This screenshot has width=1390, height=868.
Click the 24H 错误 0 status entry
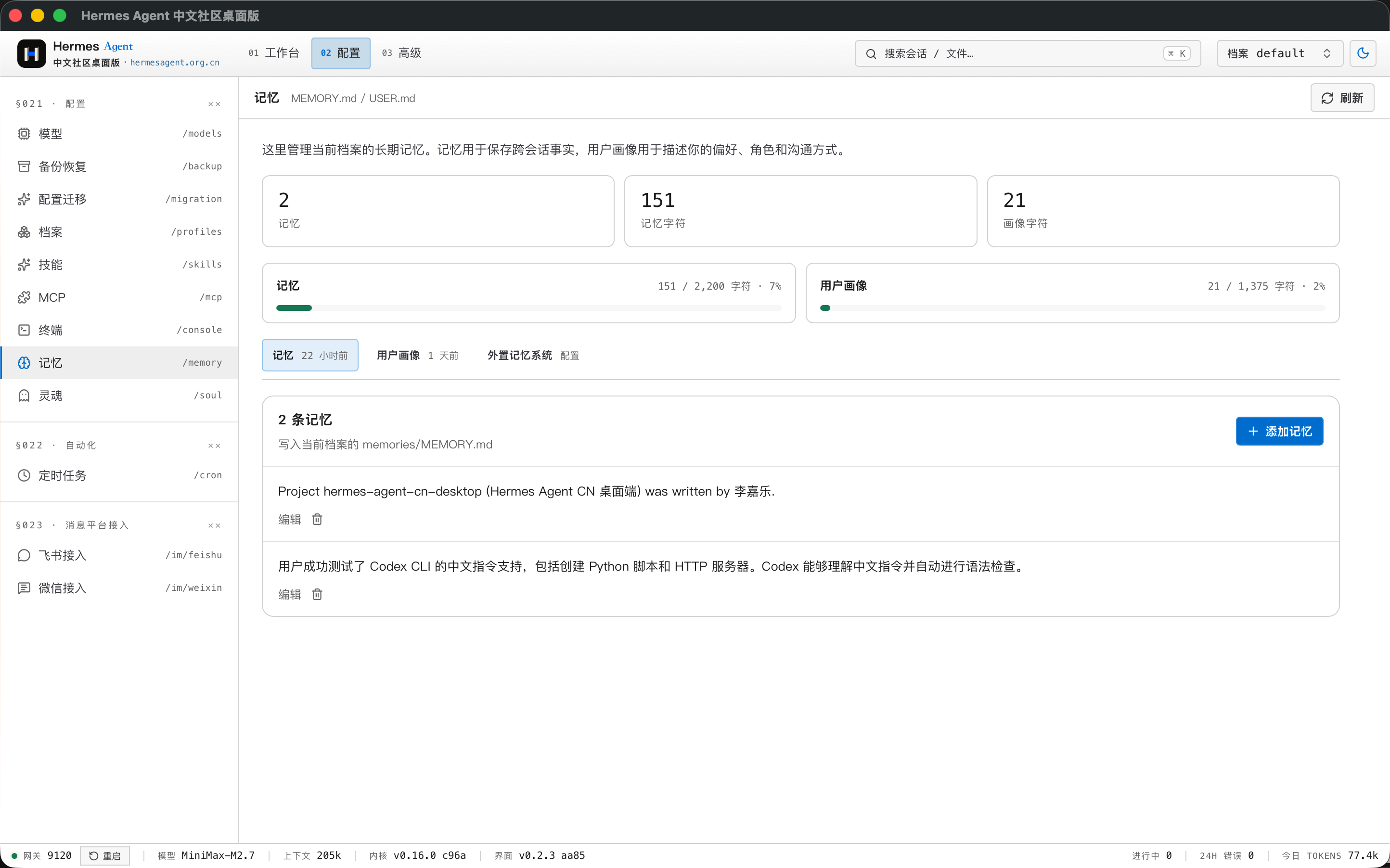[1226, 855]
